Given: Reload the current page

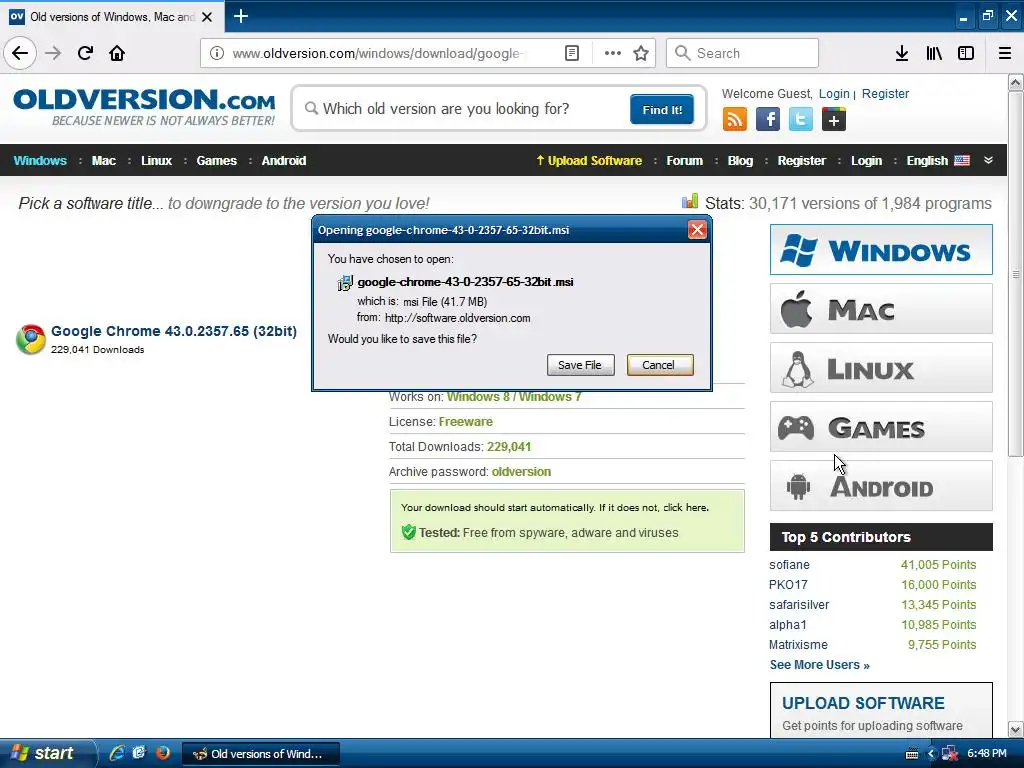Looking at the screenshot, I should click(85, 53).
